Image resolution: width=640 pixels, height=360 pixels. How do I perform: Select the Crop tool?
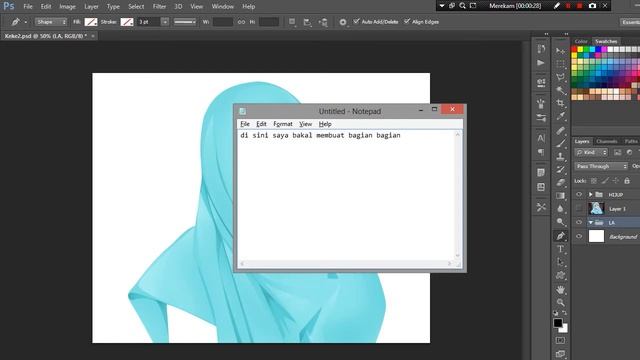(560, 103)
